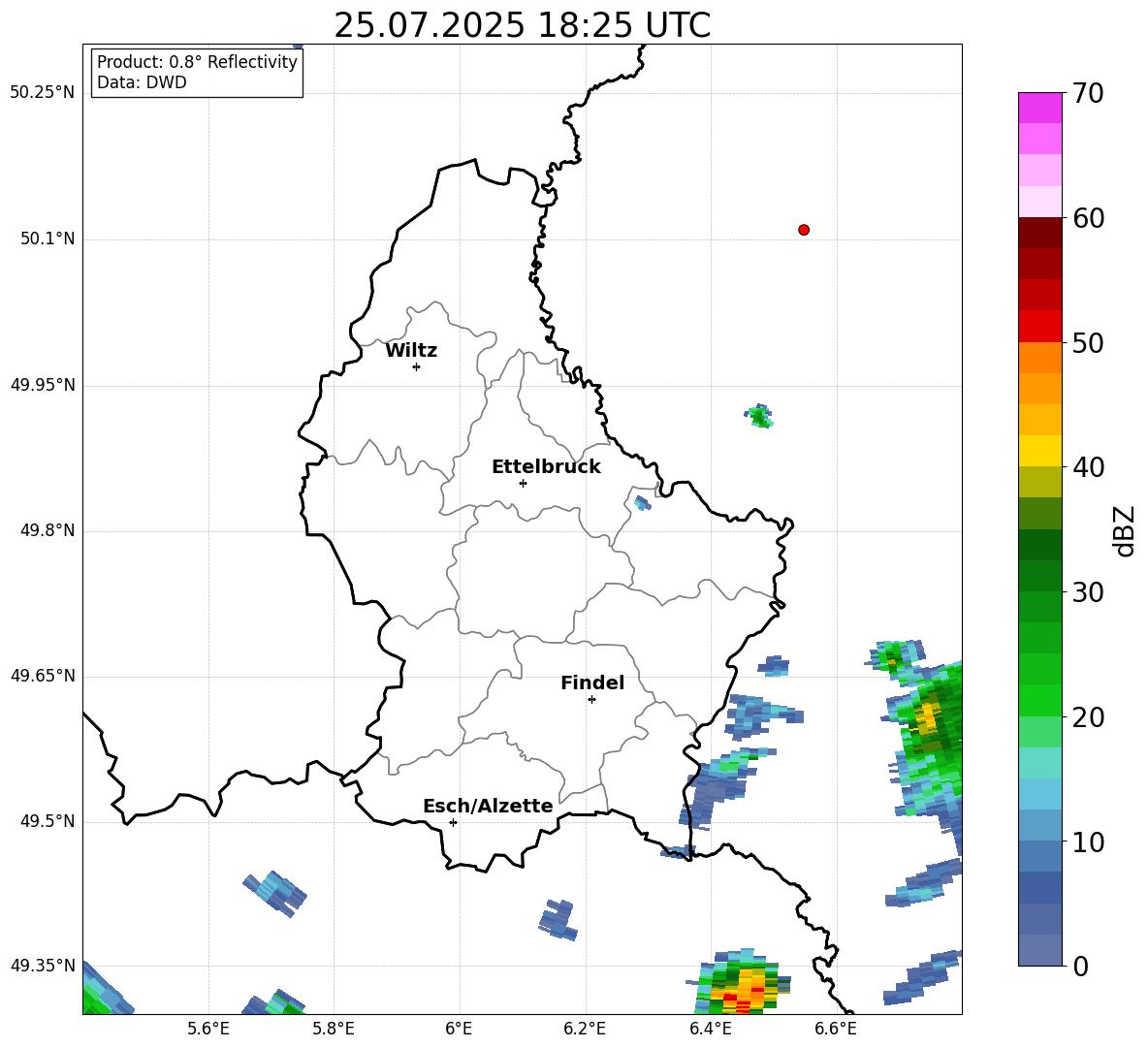
Task: Click the 50.1°N latitude label
Action: (x=48, y=238)
